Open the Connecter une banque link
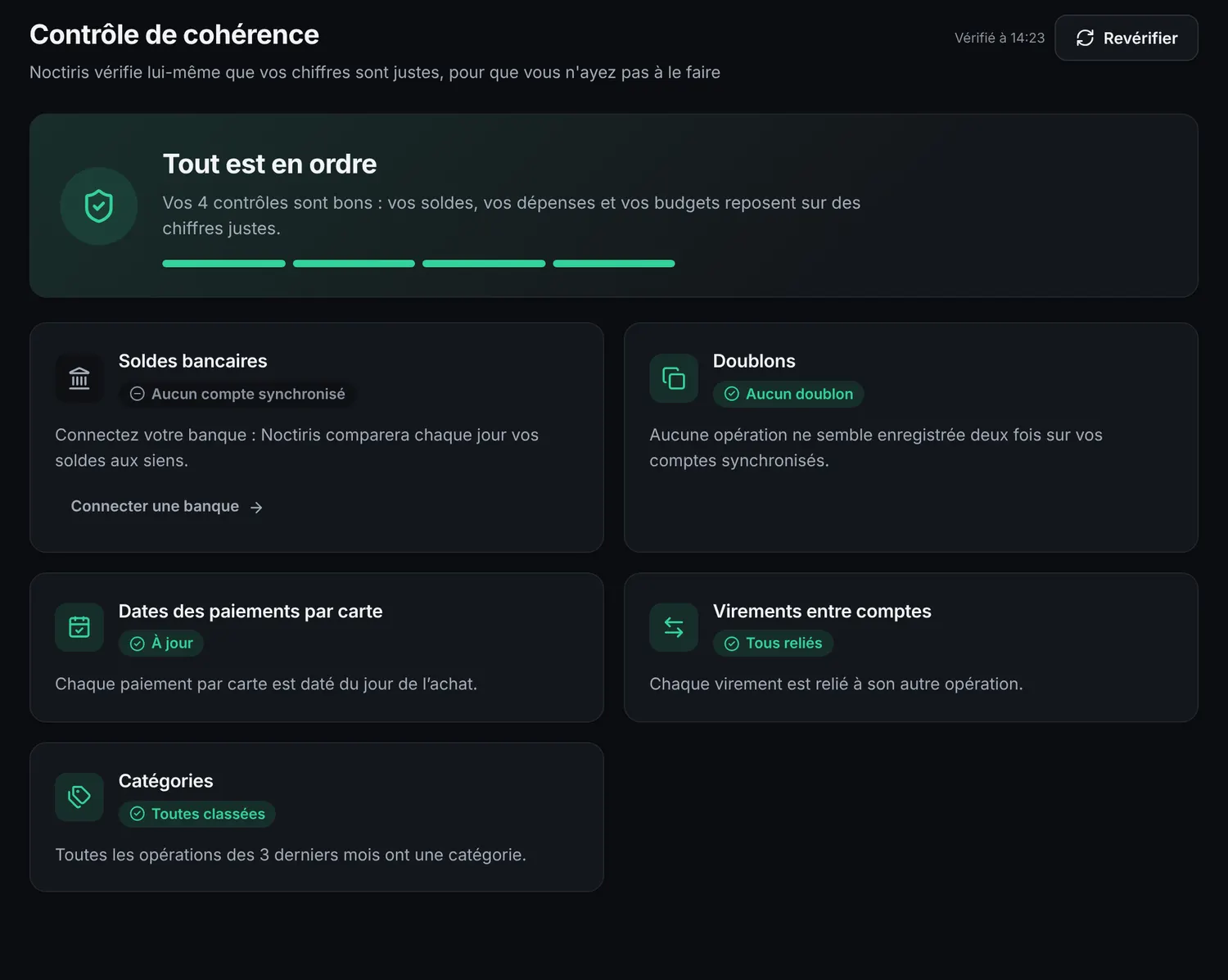The image size is (1228, 980). (167, 507)
